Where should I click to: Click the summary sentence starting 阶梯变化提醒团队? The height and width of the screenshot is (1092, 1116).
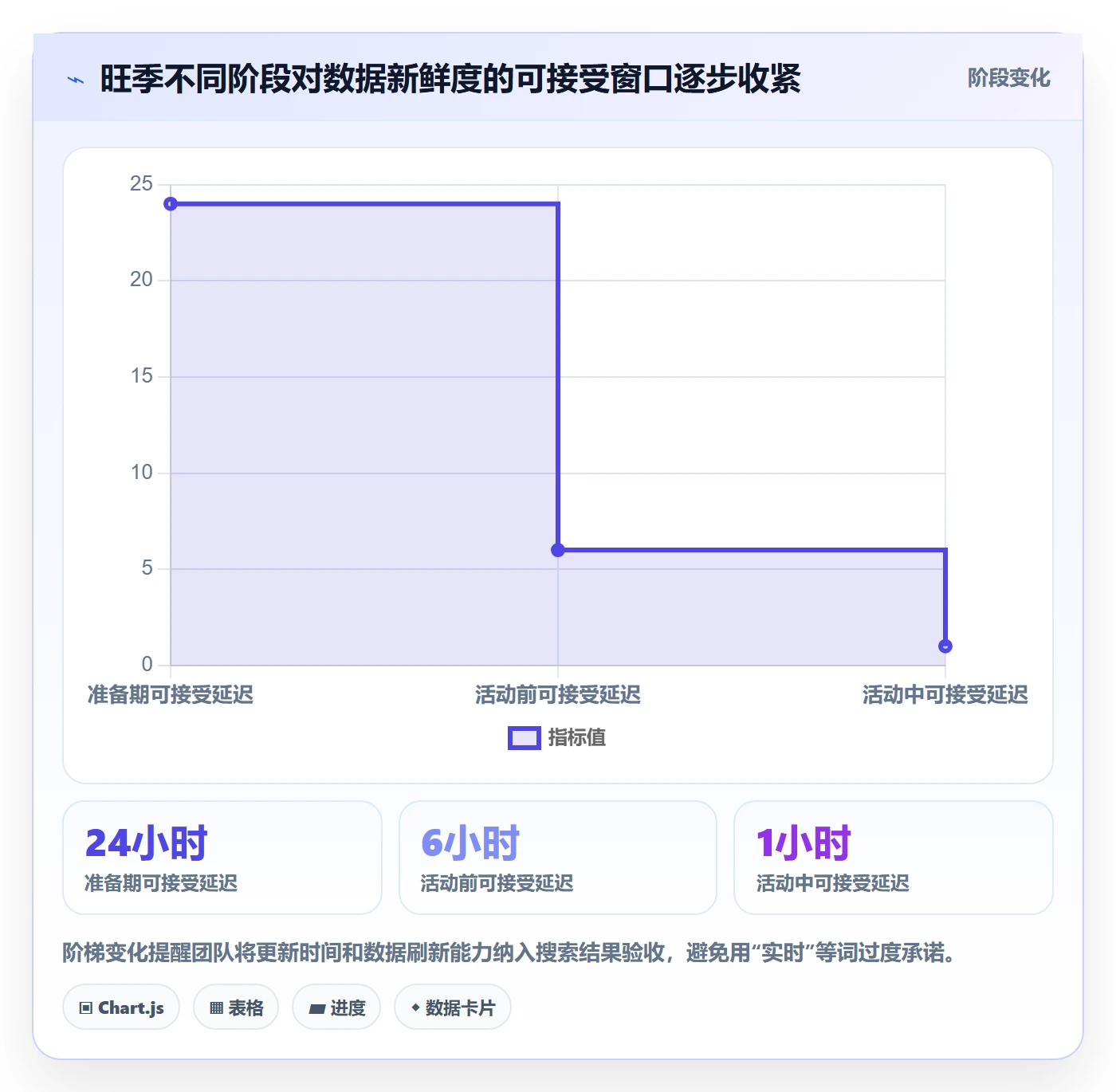pyautogui.click(x=509, y=953)
